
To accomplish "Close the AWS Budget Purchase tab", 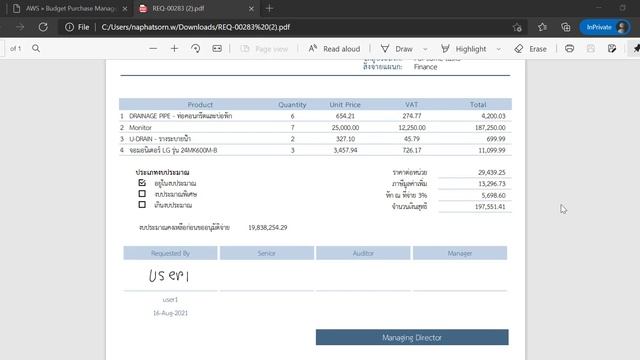I will 125,9.
